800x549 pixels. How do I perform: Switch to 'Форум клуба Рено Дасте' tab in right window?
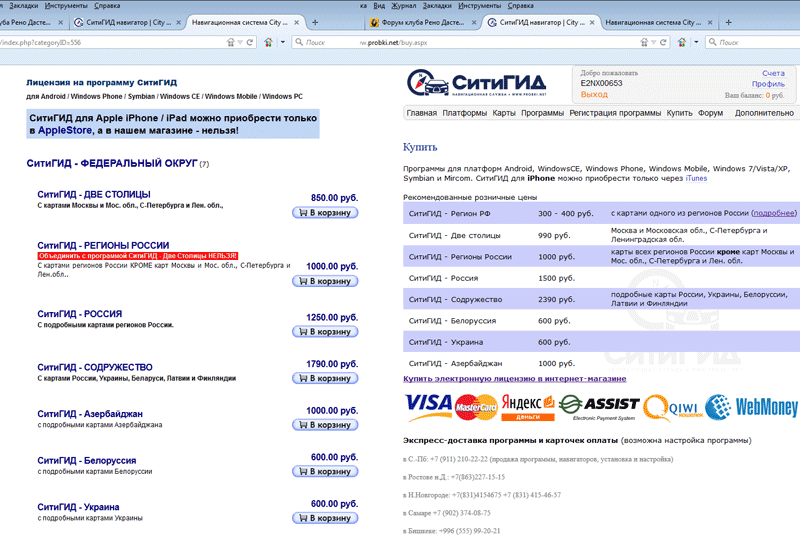click(x=422, y=22)
